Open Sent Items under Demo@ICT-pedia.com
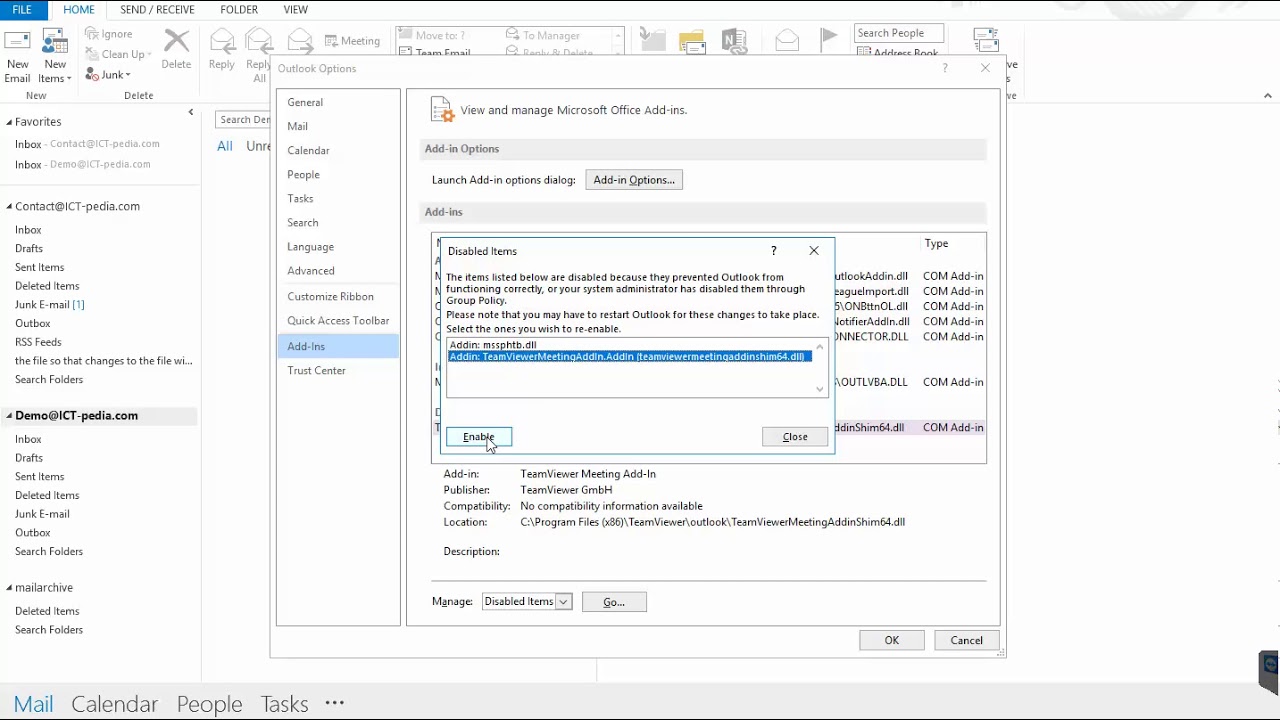The width and height of the screenshot is (1280, 720). 40,477
